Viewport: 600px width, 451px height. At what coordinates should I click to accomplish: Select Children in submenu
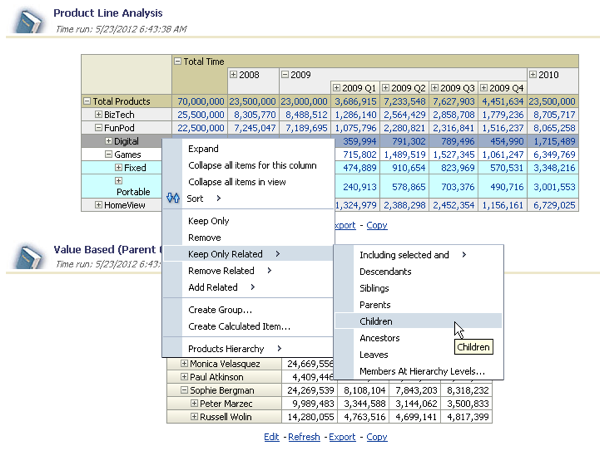[x=418, y=321]
